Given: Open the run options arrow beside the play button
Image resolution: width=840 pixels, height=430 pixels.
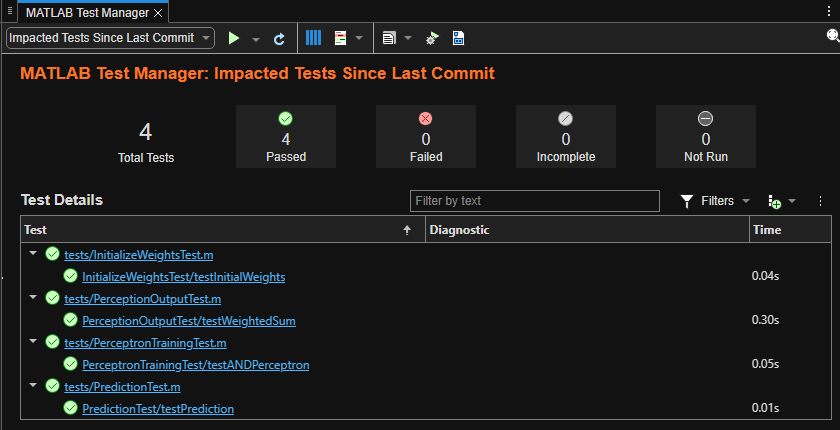Looking at the screenshot, I should (256, 38).
